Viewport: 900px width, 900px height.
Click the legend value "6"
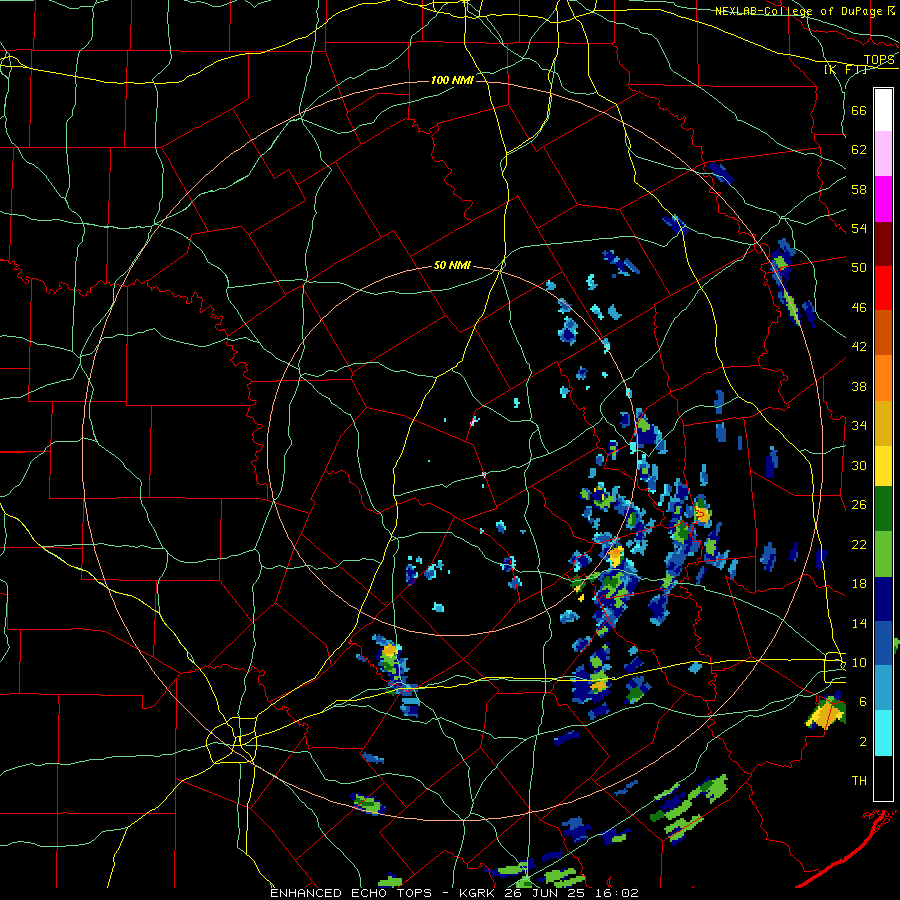pos(863,702)
